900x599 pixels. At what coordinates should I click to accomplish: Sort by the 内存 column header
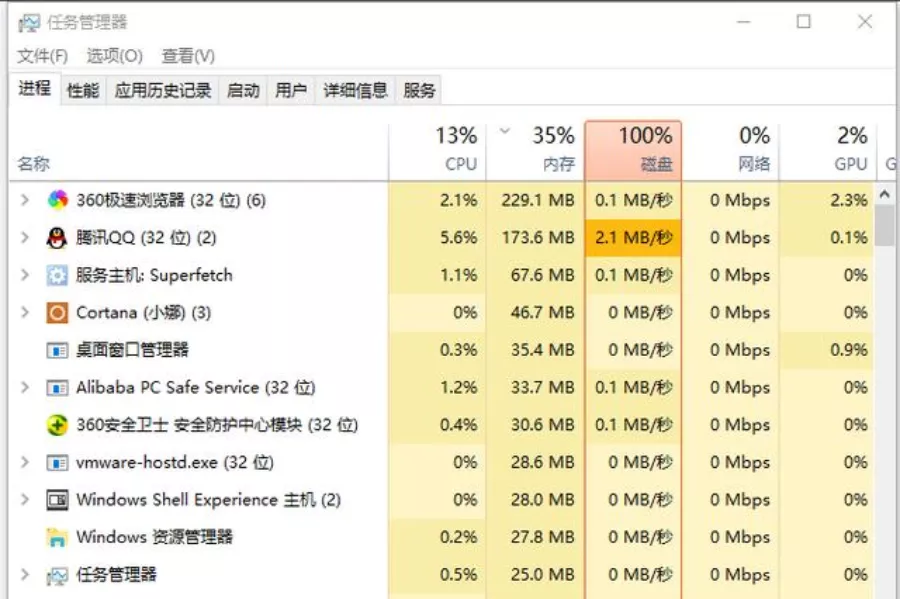(x=548, y=146)
